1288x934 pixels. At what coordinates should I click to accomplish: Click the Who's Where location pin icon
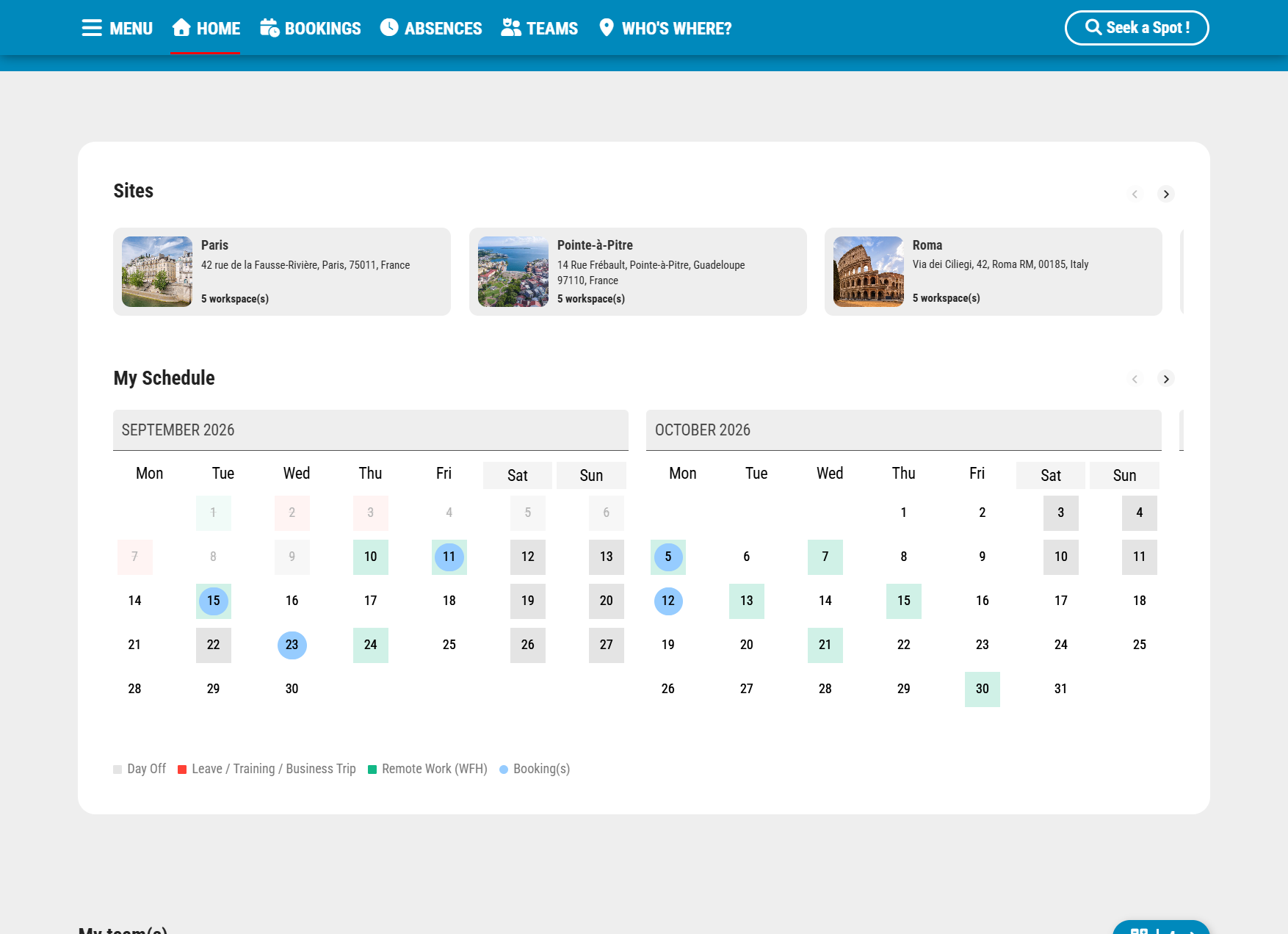(606, 27)
